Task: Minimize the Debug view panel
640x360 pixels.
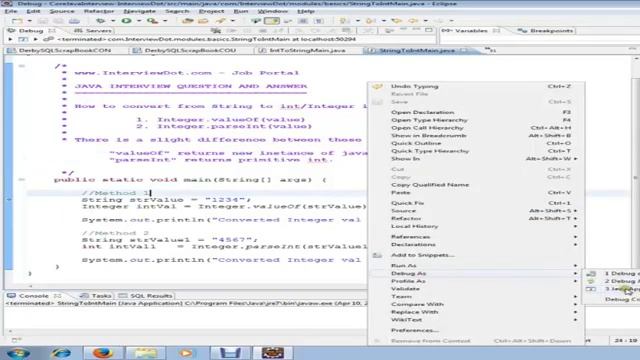Action: [416, 30]
